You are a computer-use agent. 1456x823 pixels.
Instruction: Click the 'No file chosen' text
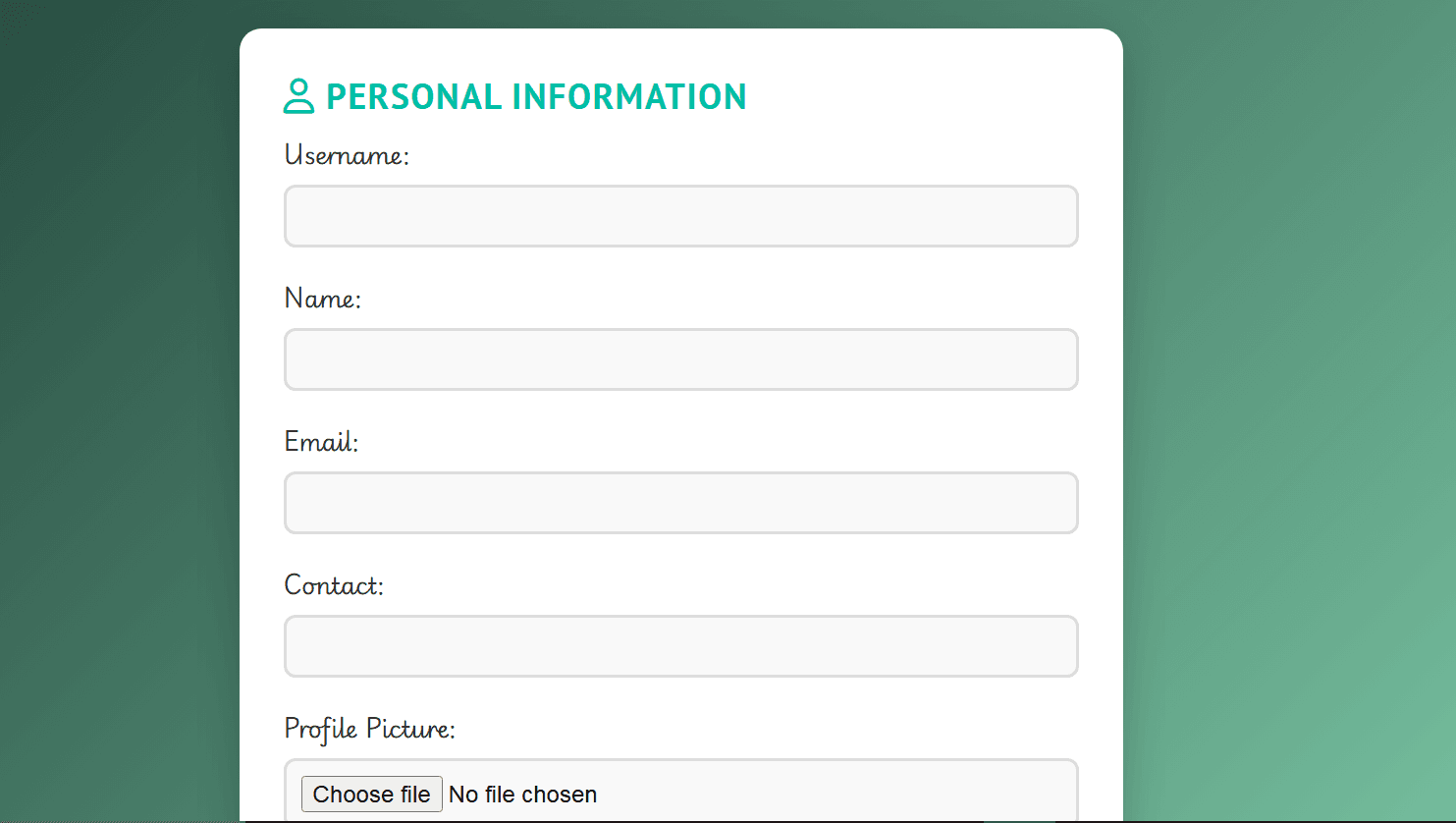(x=522, y=795)
